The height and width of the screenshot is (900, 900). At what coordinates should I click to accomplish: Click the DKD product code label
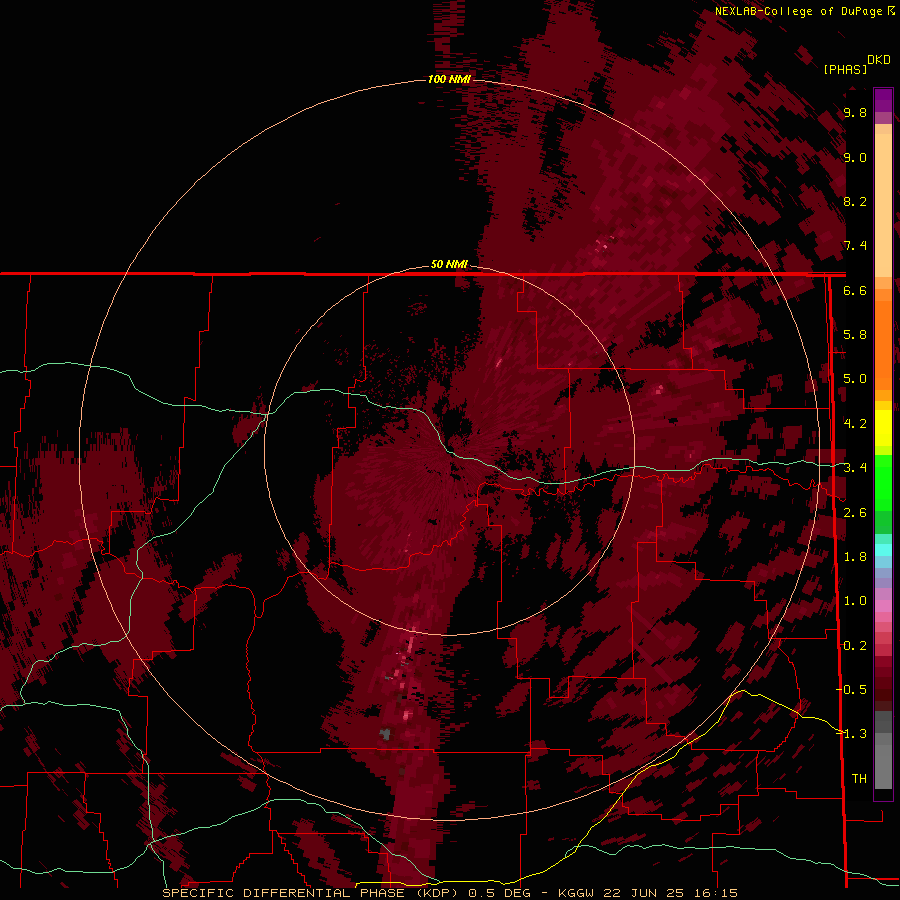tap(879, 59)
